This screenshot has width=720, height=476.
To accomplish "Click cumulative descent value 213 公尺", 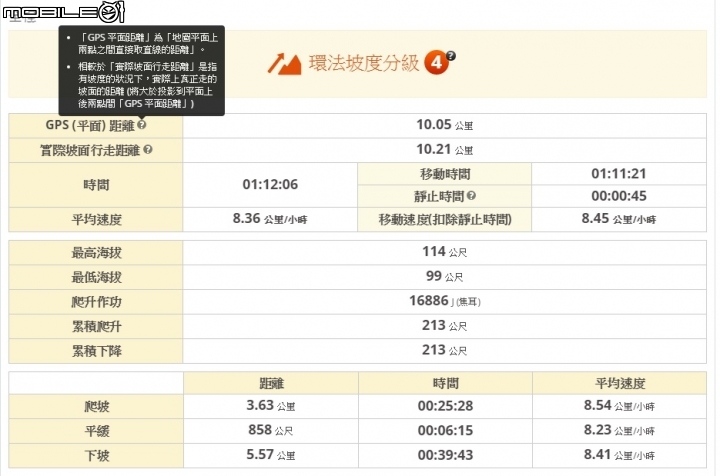I will coord(444,351).
